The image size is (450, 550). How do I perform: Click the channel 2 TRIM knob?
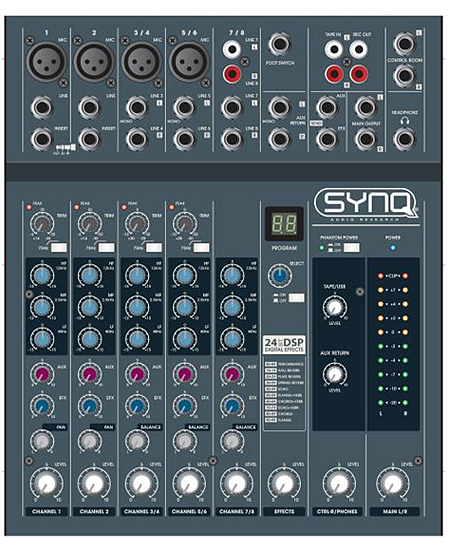coord(89,223)
